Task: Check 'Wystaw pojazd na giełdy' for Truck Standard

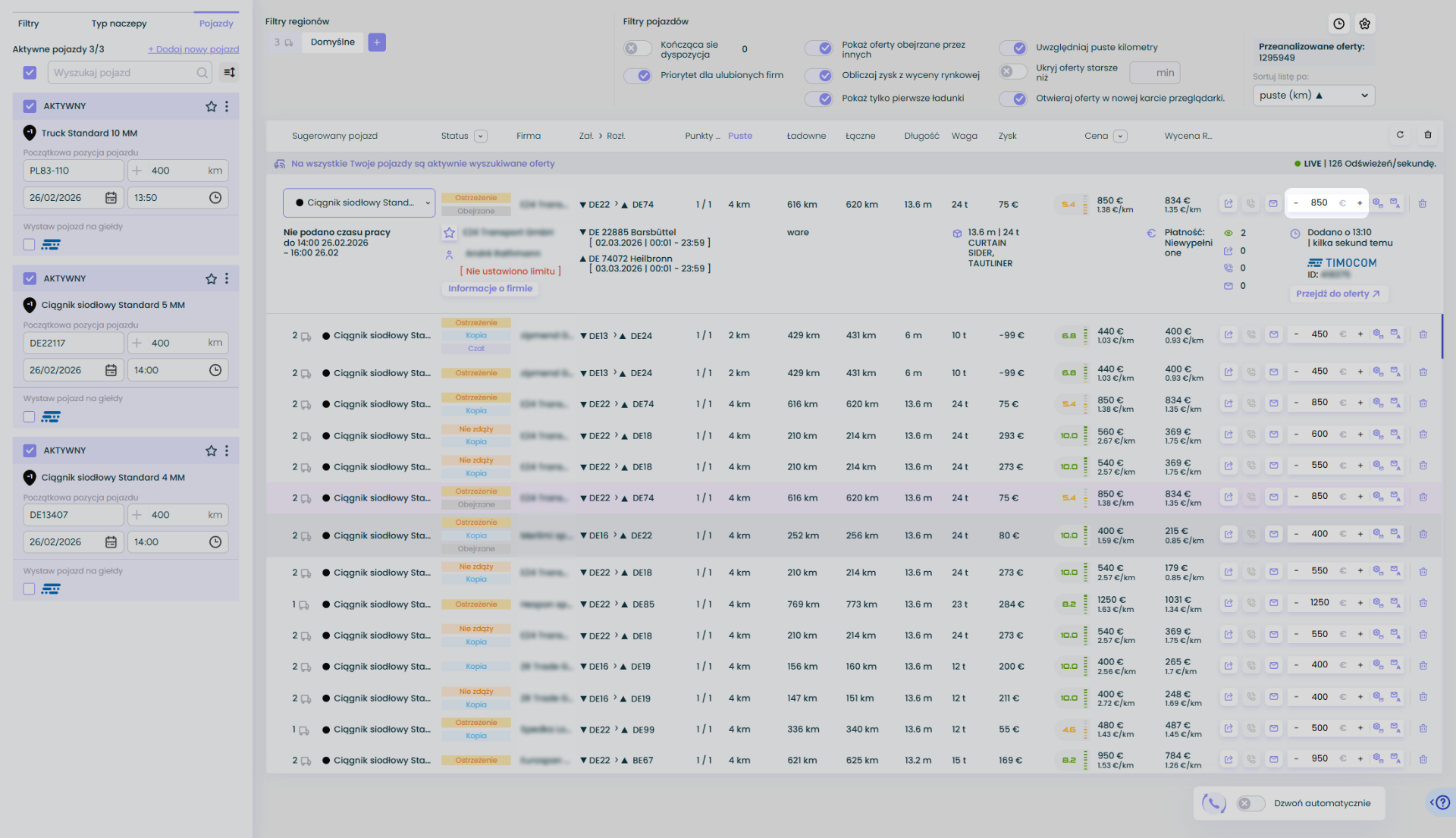Action: click(29, 244)
